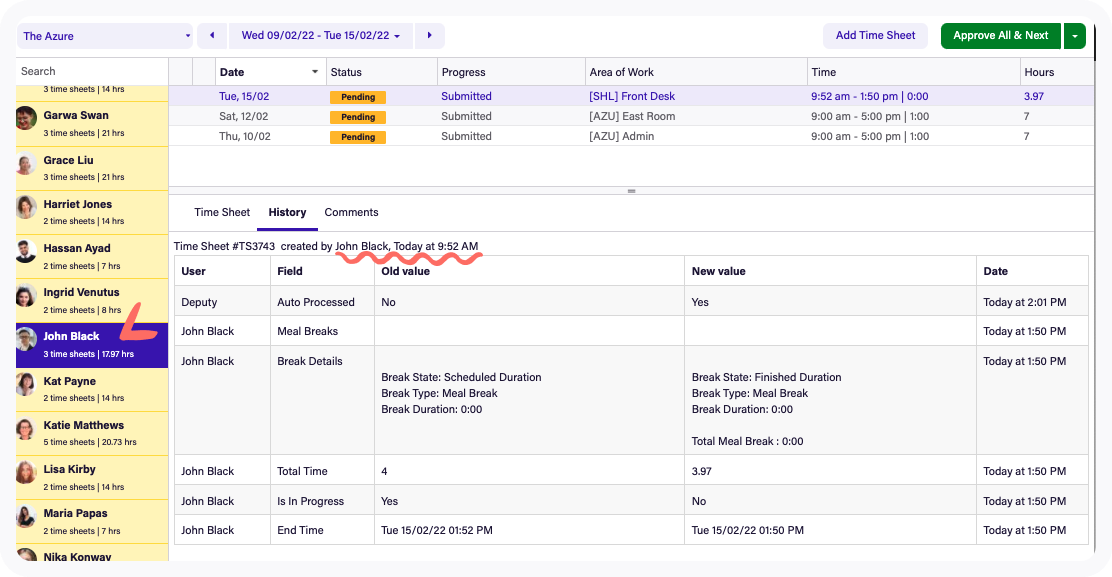
Task: Click the Tue 15/02/22 01:50 PM new value
Action: pyautogui.click(x=747, y=530)
